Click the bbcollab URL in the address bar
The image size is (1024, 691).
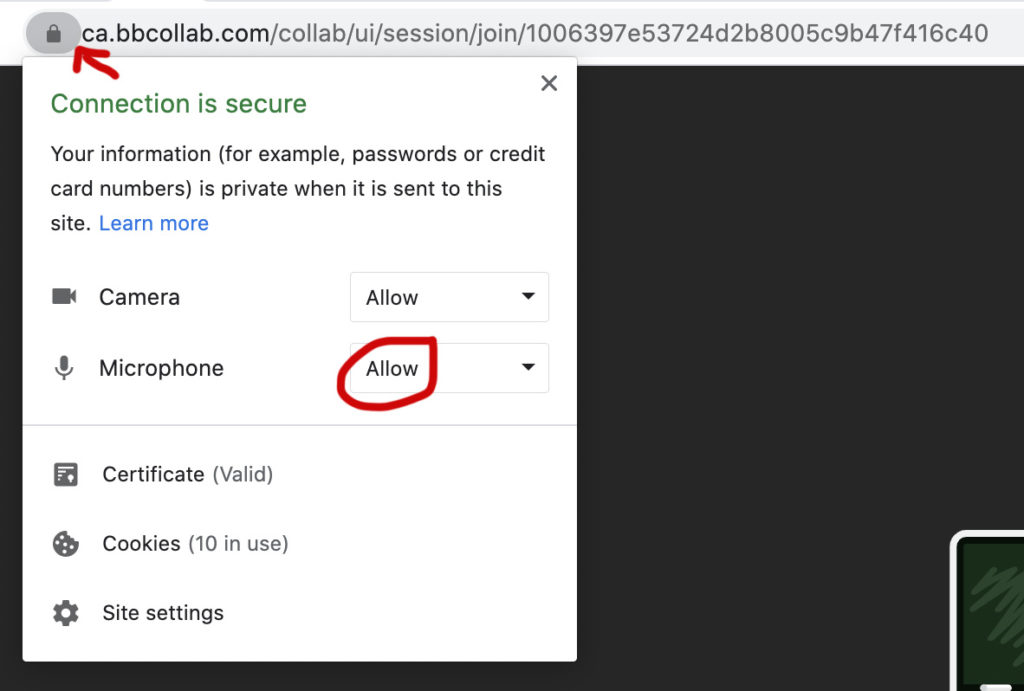tap(534, 34)
